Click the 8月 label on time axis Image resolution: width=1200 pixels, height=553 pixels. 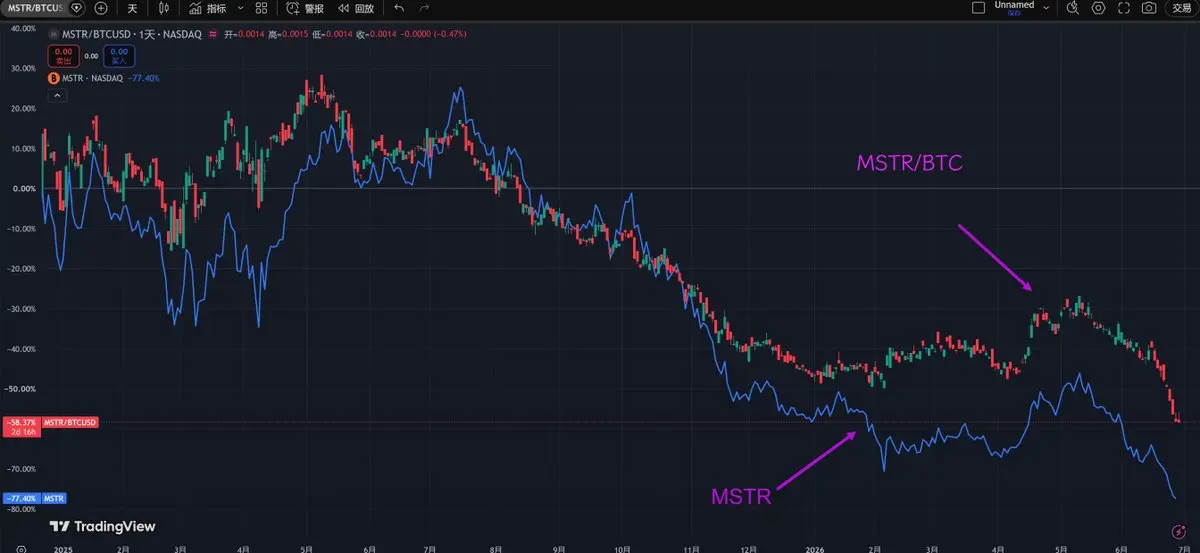tap(496, 548)
